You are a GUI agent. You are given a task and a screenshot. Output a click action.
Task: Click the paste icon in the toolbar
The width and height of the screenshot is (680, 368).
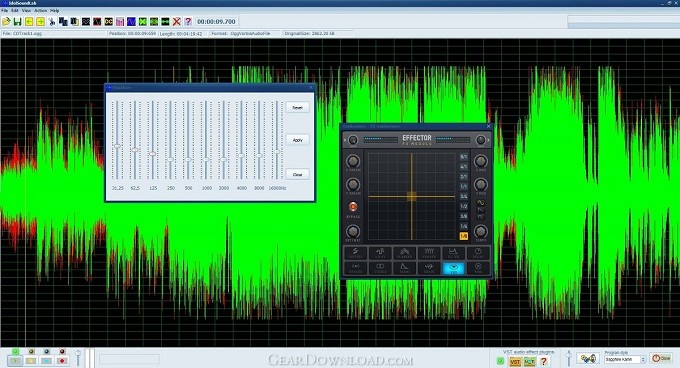(75, 21)
